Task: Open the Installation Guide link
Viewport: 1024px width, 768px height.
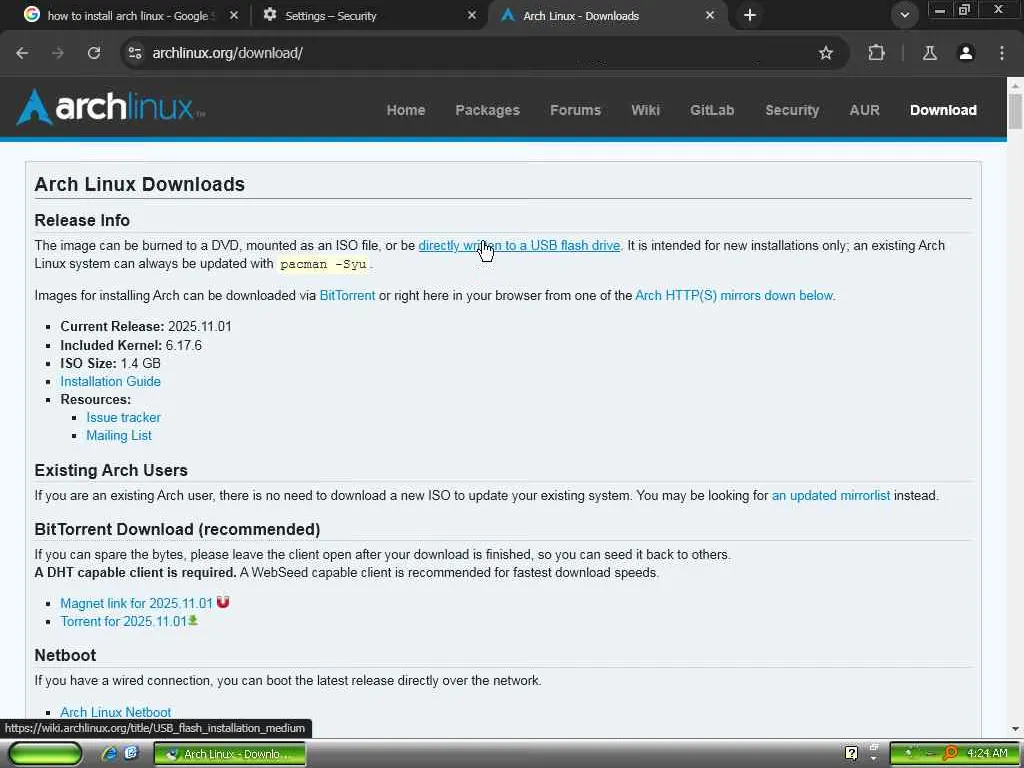Action: [110, 381]
